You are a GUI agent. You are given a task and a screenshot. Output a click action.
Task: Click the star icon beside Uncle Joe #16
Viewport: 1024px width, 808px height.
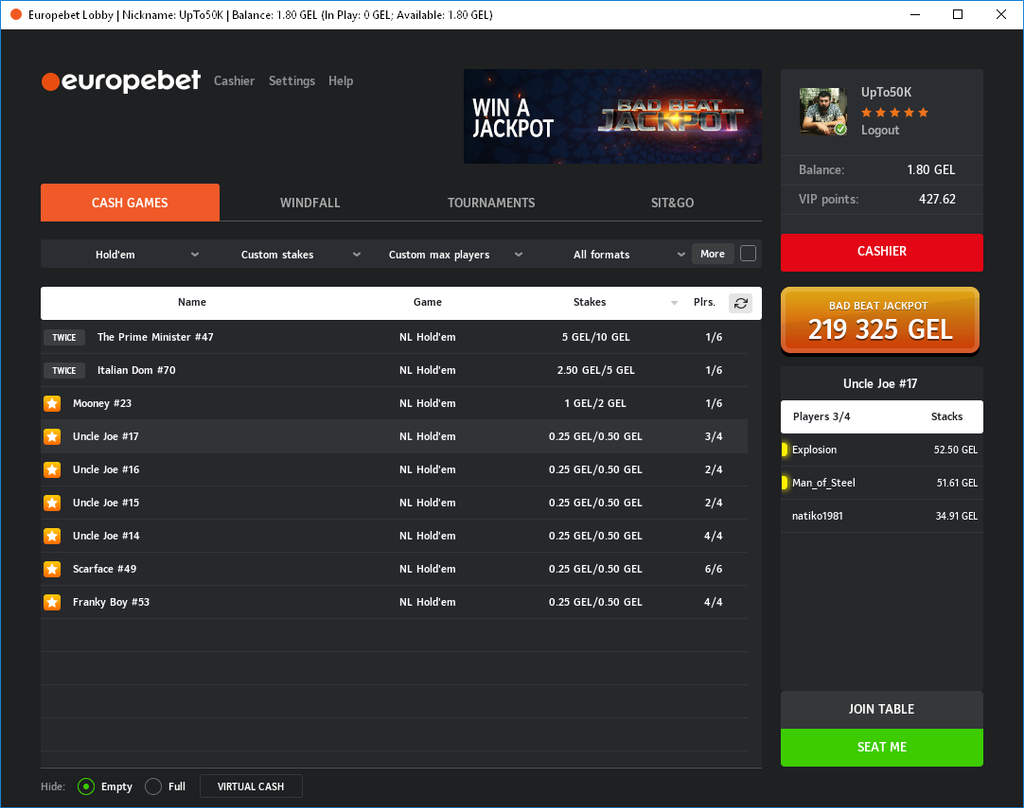pos(52,470)
